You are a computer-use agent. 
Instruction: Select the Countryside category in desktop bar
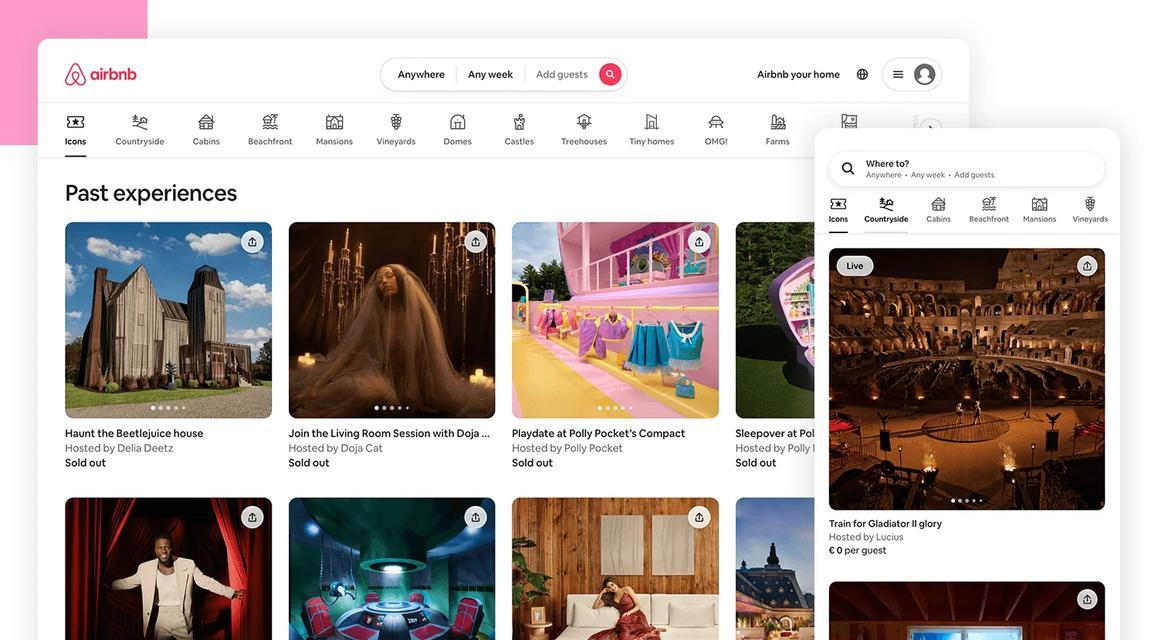pyautogui.click(x=140, y=130)
